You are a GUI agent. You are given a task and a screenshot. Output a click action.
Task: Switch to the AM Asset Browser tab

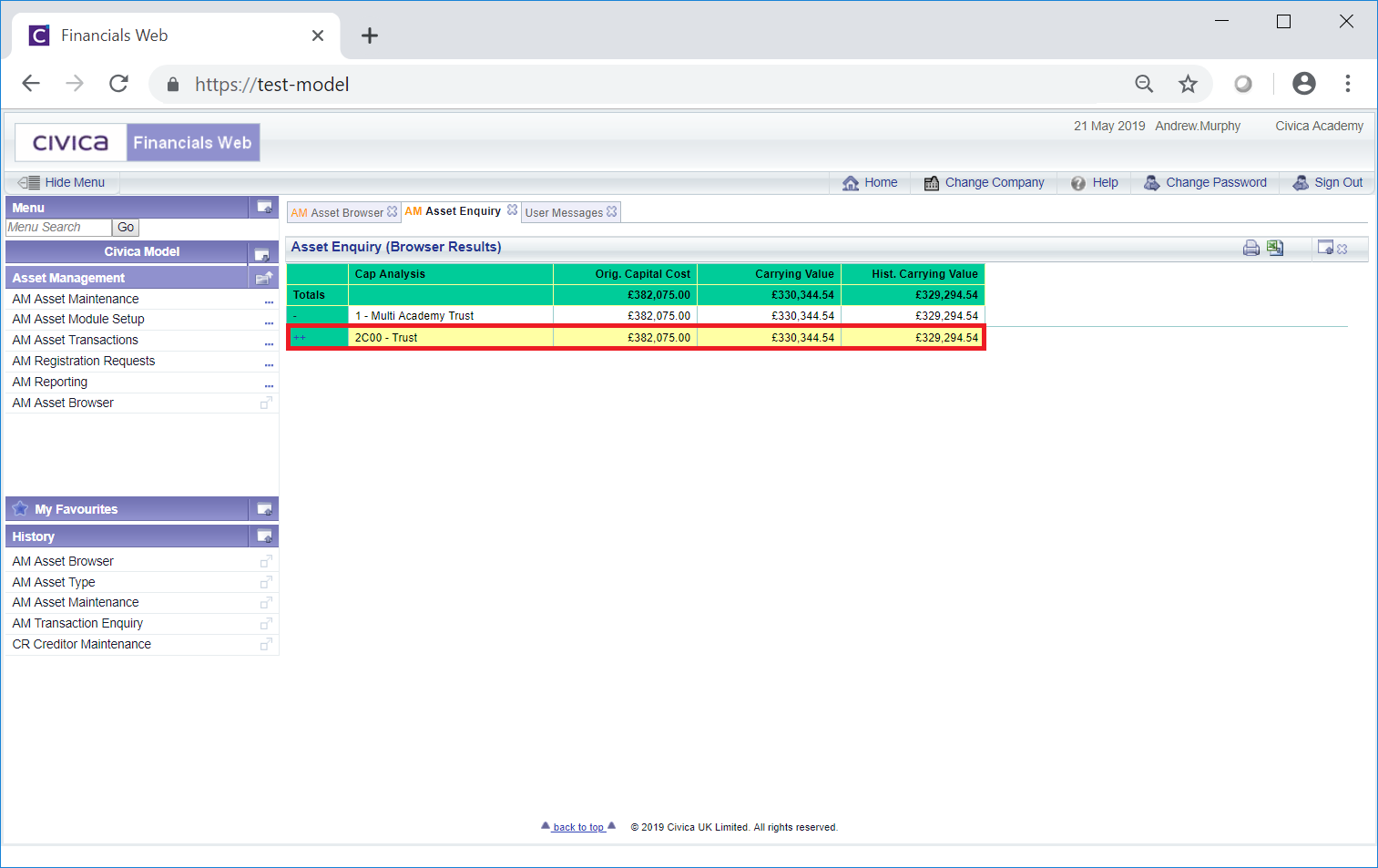pos(337,212)
